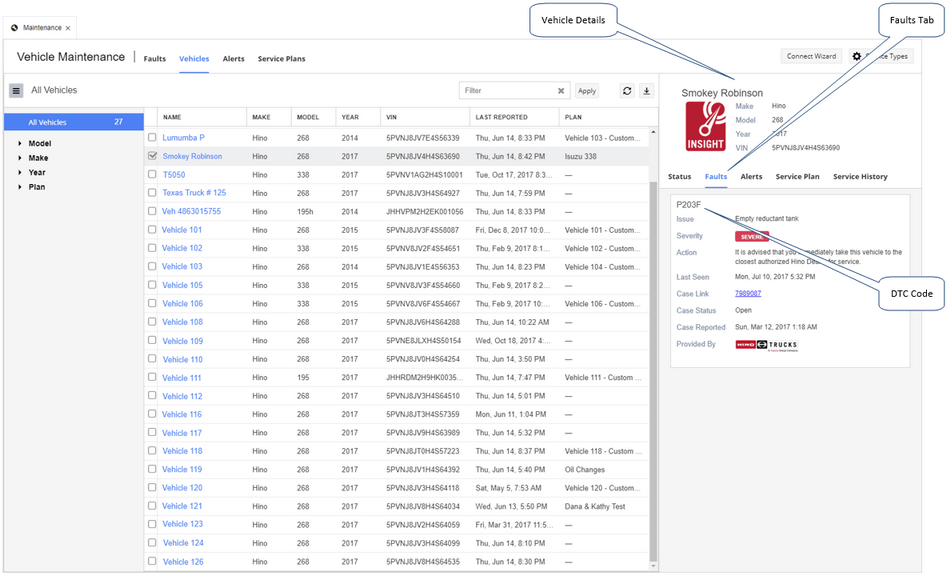Open the Vehicle 111 link
Screen dimensions: 947x576
point(182,377)
